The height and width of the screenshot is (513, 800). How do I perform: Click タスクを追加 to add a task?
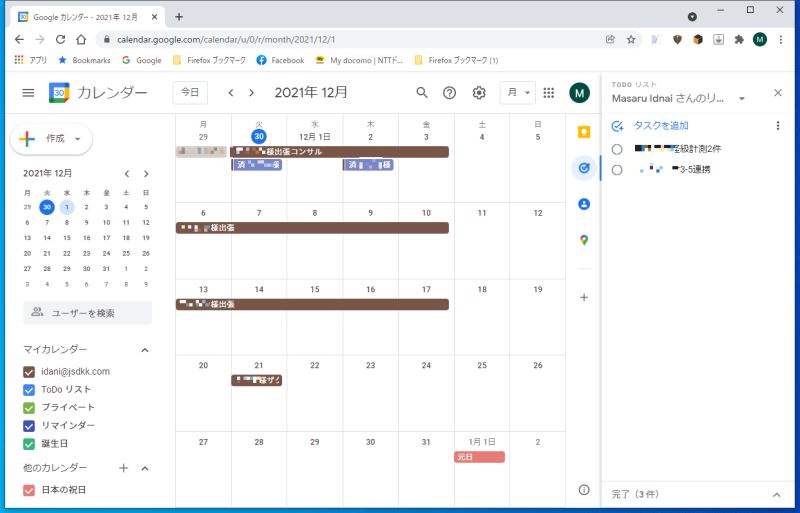point(660,126)
